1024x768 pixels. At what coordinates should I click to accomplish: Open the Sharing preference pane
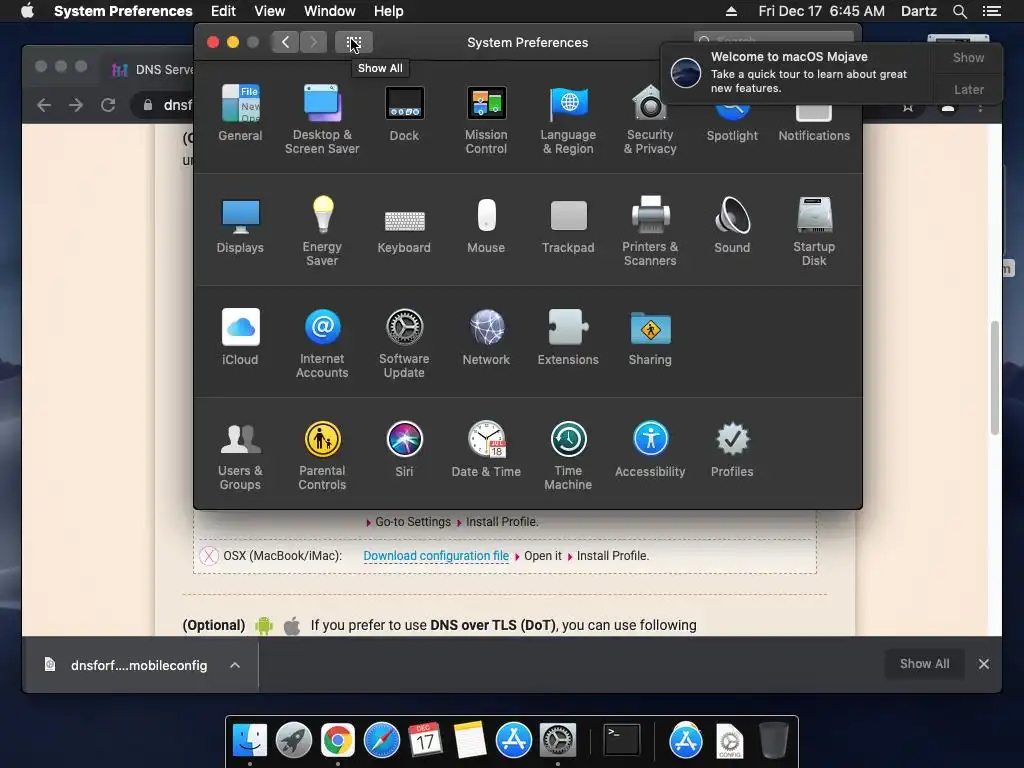(650, 337)
